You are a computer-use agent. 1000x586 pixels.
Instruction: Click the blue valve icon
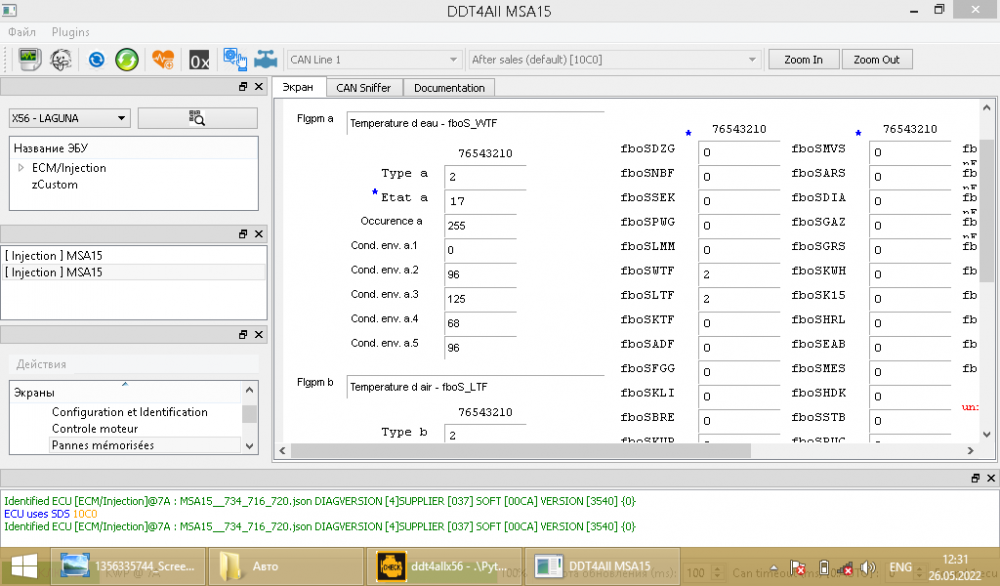[266, 59]
